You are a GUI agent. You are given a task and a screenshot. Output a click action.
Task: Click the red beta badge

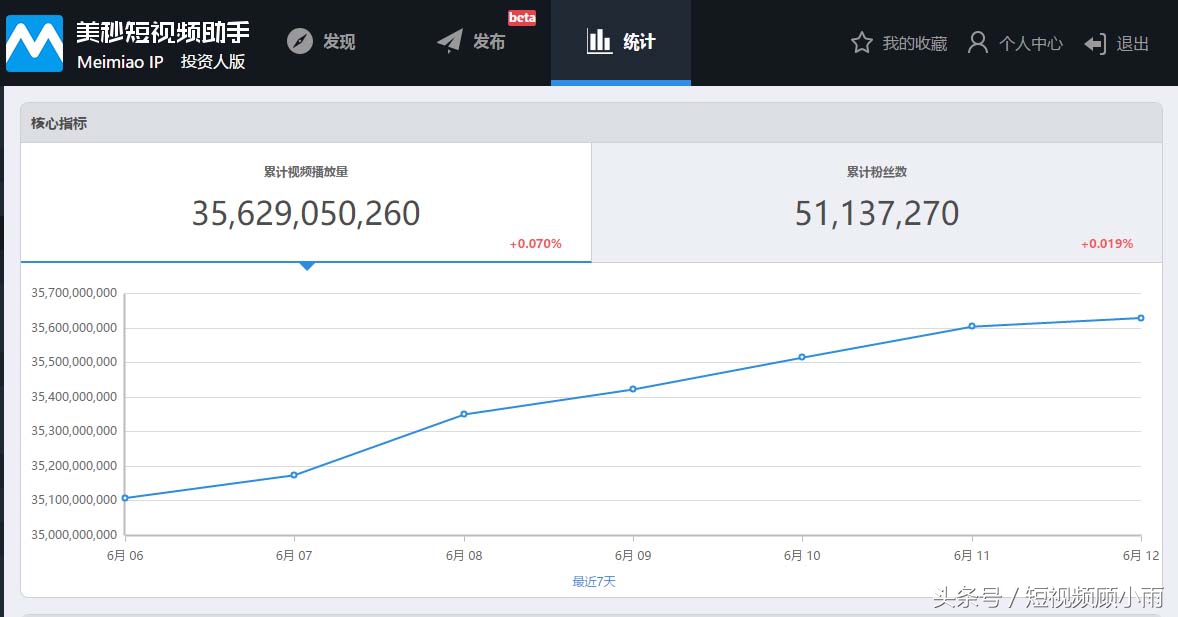521,18
